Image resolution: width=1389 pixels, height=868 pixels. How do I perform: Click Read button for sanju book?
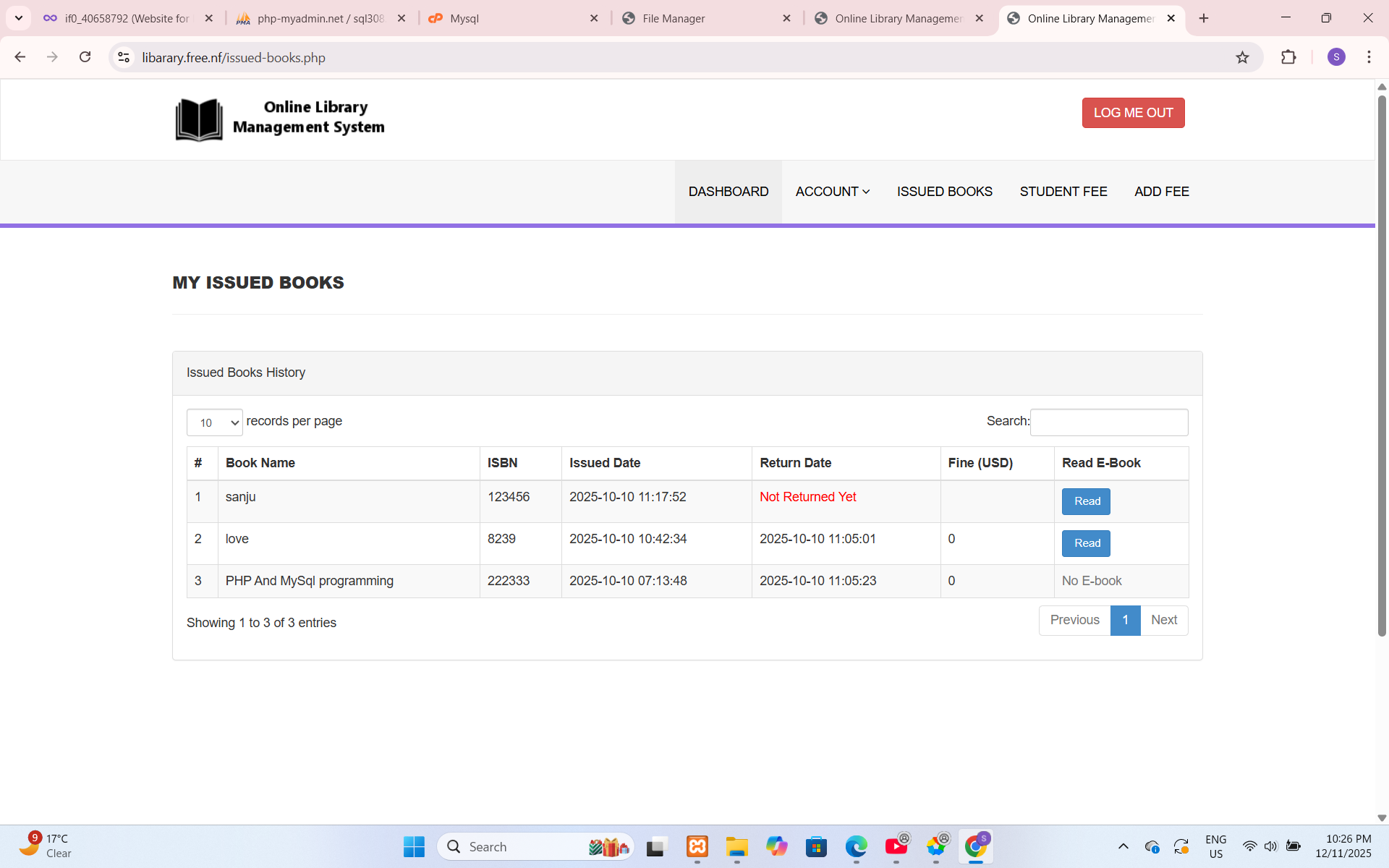click(x=1086, y=501)
